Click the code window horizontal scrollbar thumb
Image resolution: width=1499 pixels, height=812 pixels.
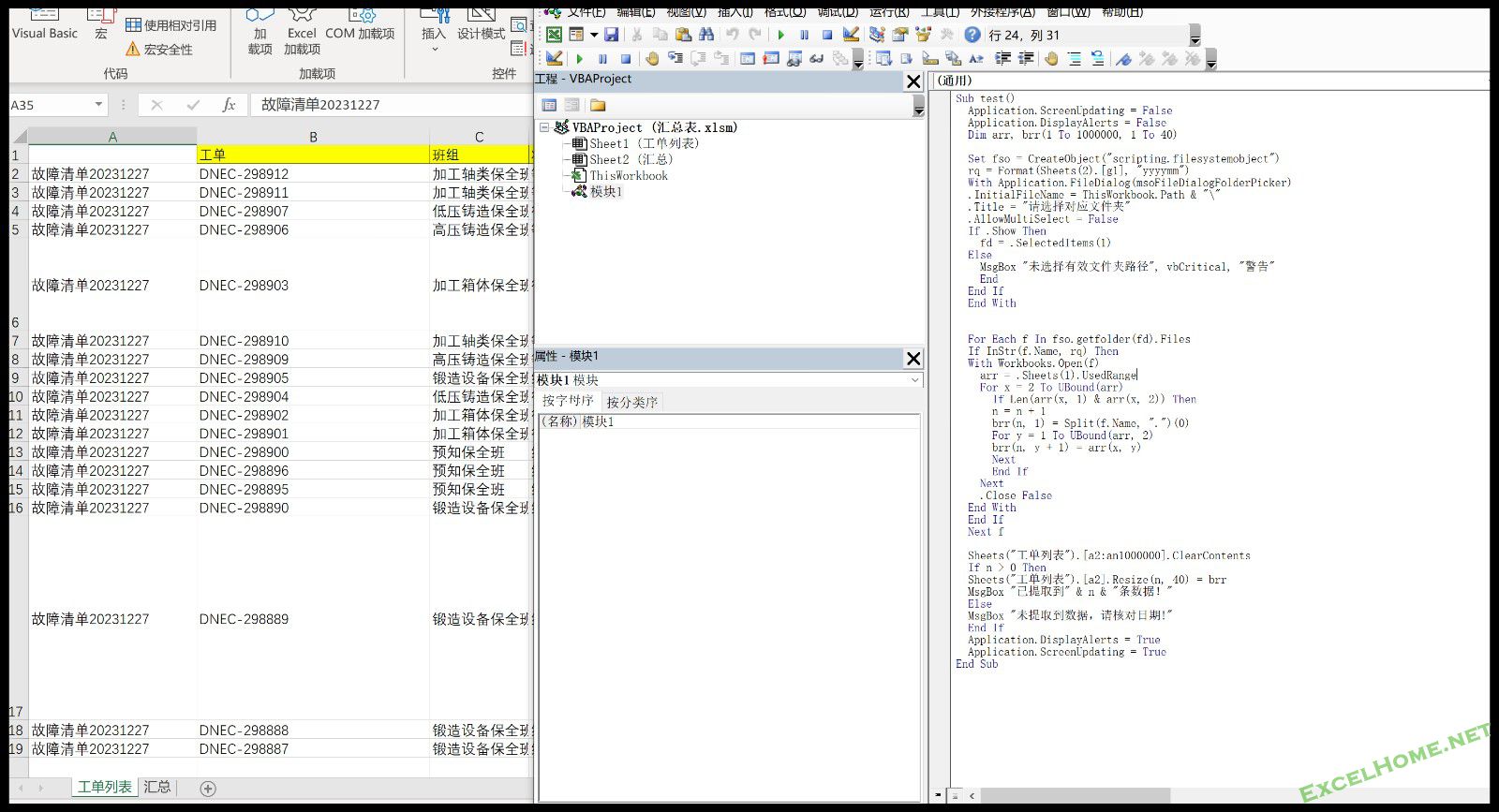1076,795
